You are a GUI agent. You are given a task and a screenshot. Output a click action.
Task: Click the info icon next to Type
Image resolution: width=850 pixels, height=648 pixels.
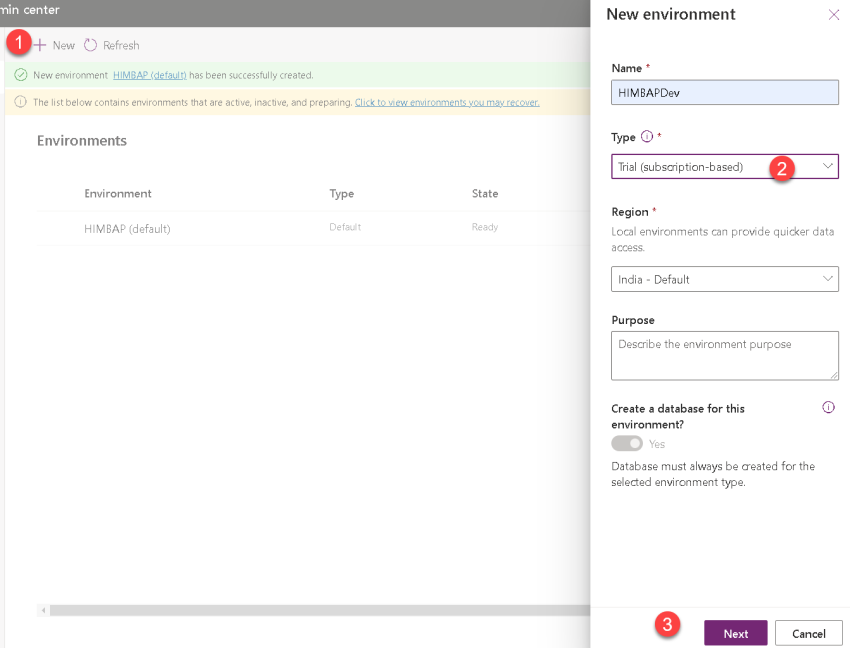648,139
